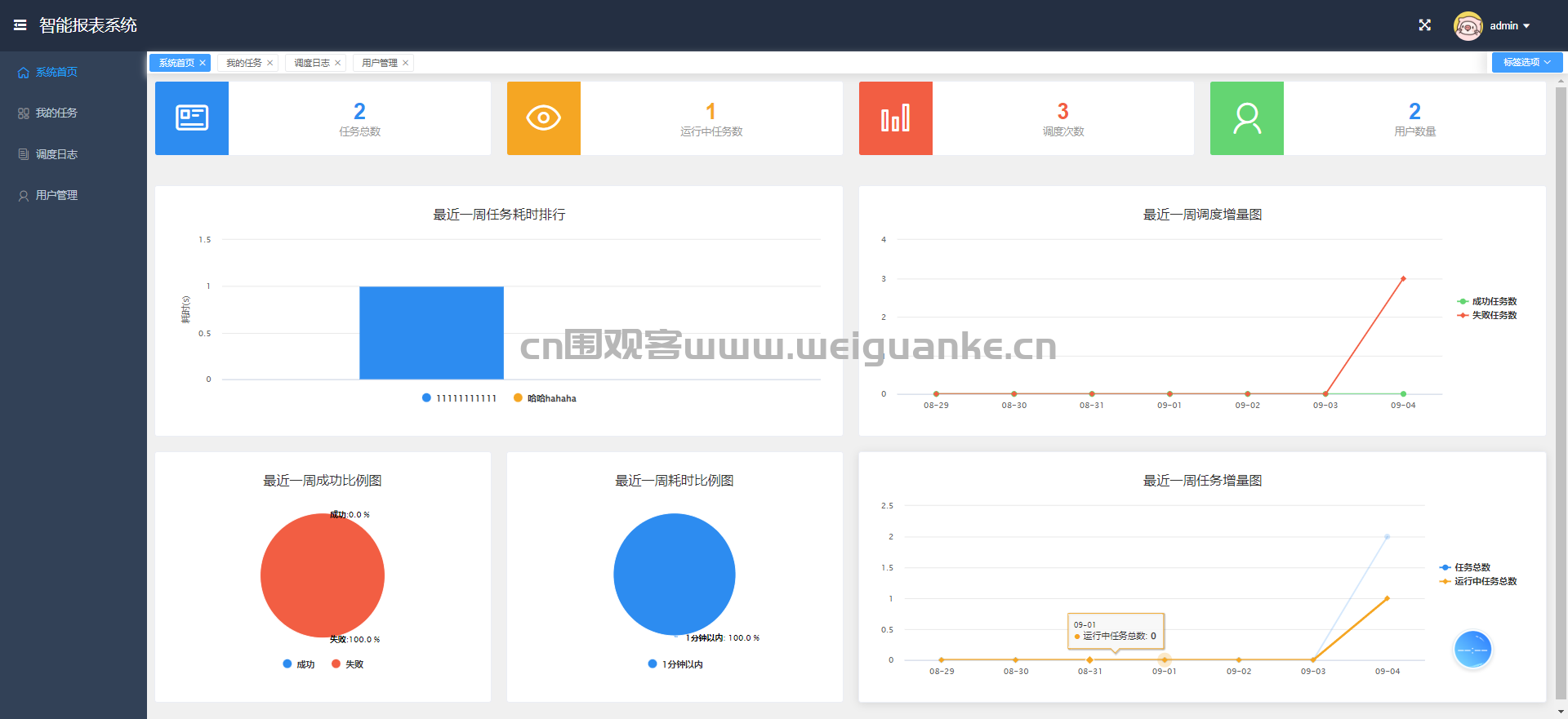The image size is (1568, 719).
Task: Click the green user-count icon
Action: pyautogui.click(x=1247, y=118)
